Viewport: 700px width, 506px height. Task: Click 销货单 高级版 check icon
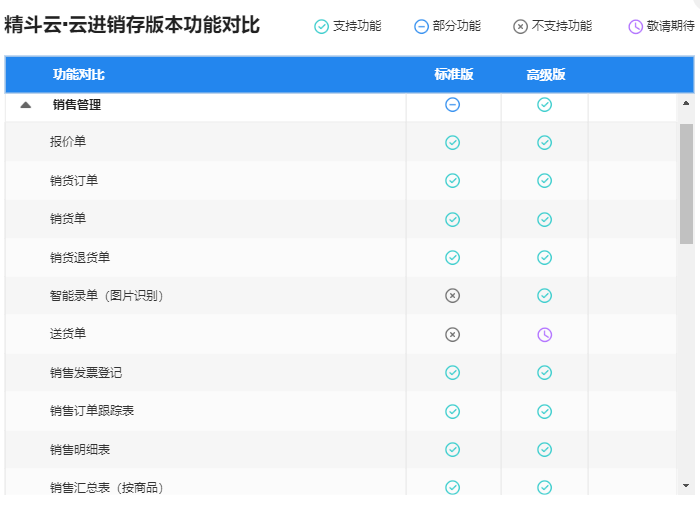(544, 219)
